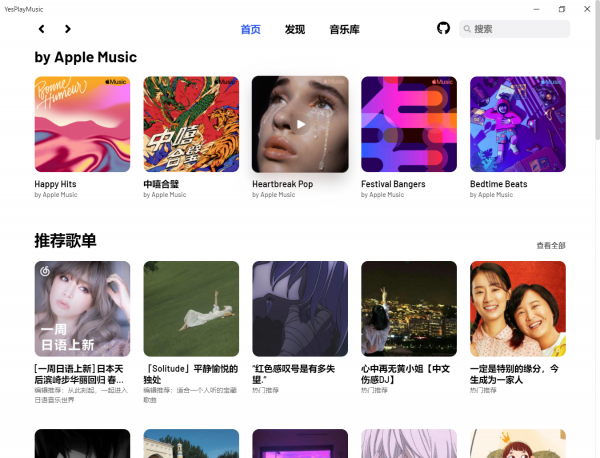Open title 心中再无黄小姐【中文伤感DJ】

[x=406, y=374]
